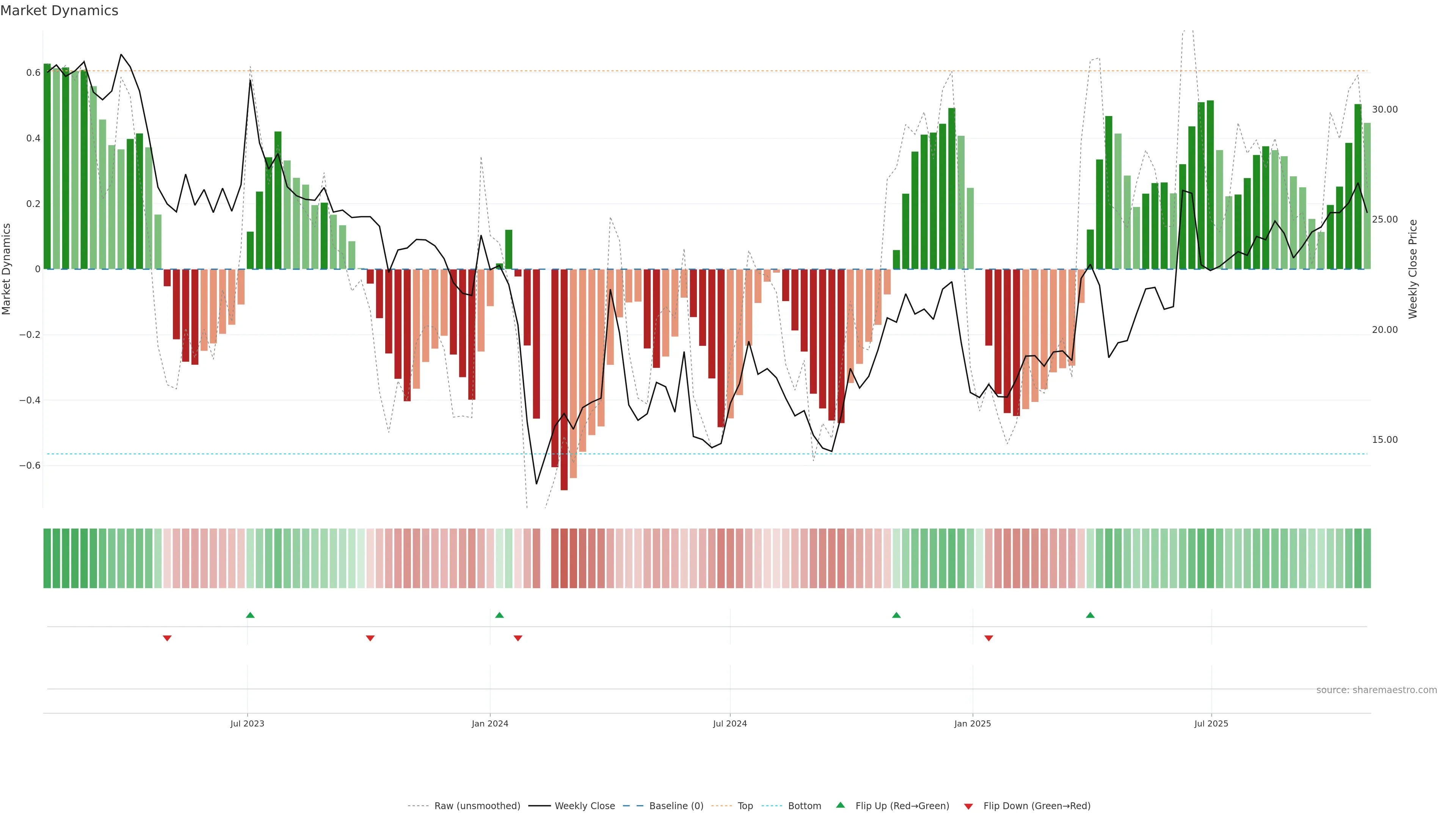The width and height of the screenshot is (1456, 819).
Task: Select the red flip-down triangle right after Jan 2025
Action: click(x=988, y=638)
